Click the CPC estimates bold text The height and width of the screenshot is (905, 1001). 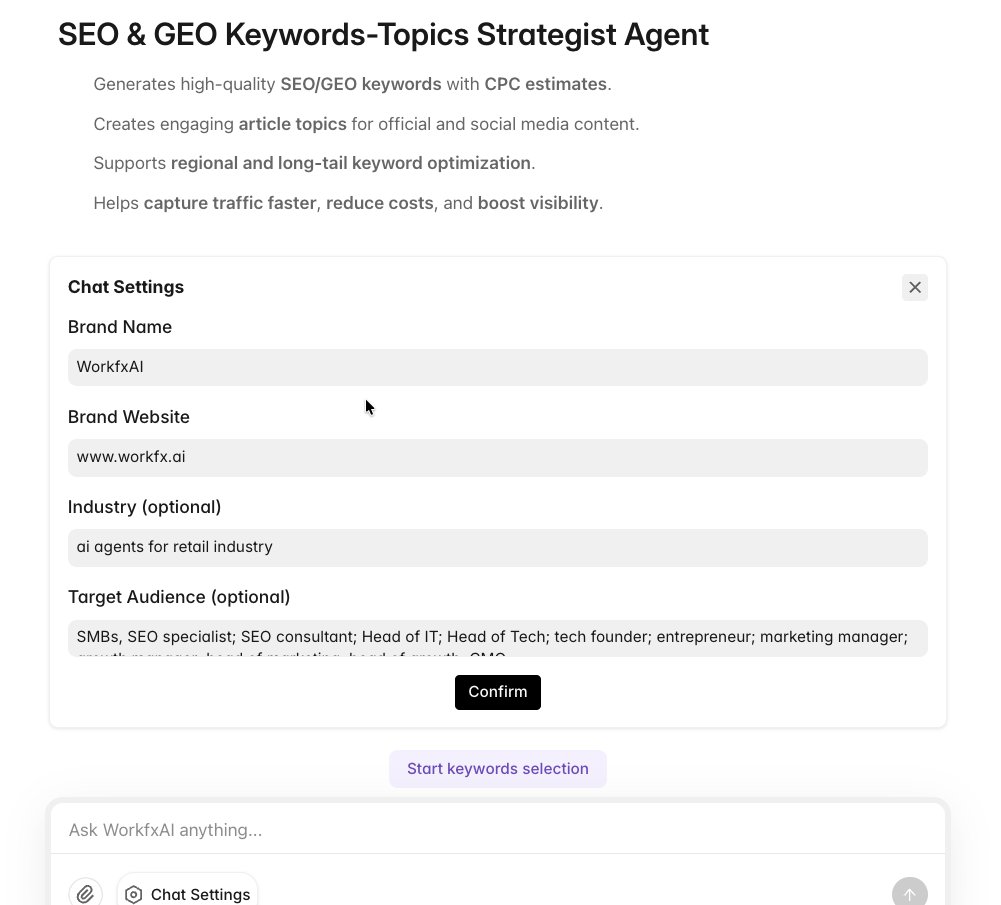545,84
